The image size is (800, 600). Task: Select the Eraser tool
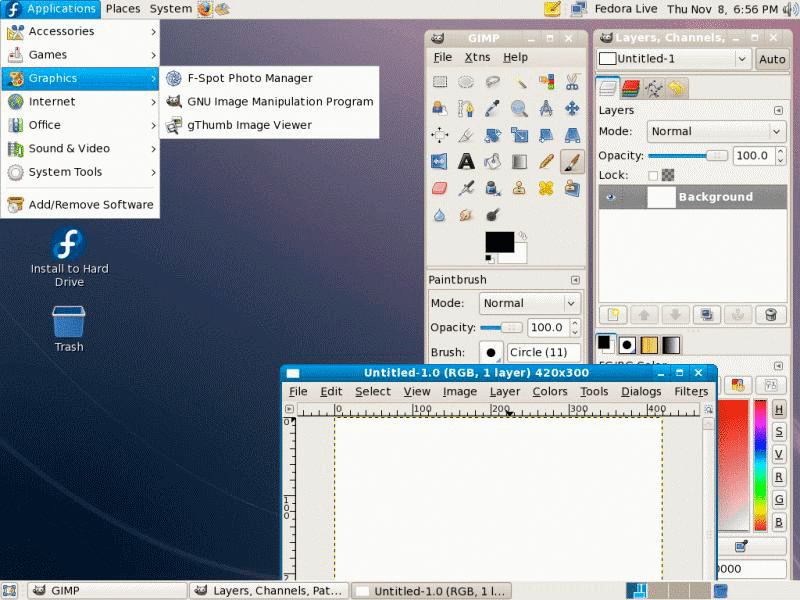tap(440, 188)
